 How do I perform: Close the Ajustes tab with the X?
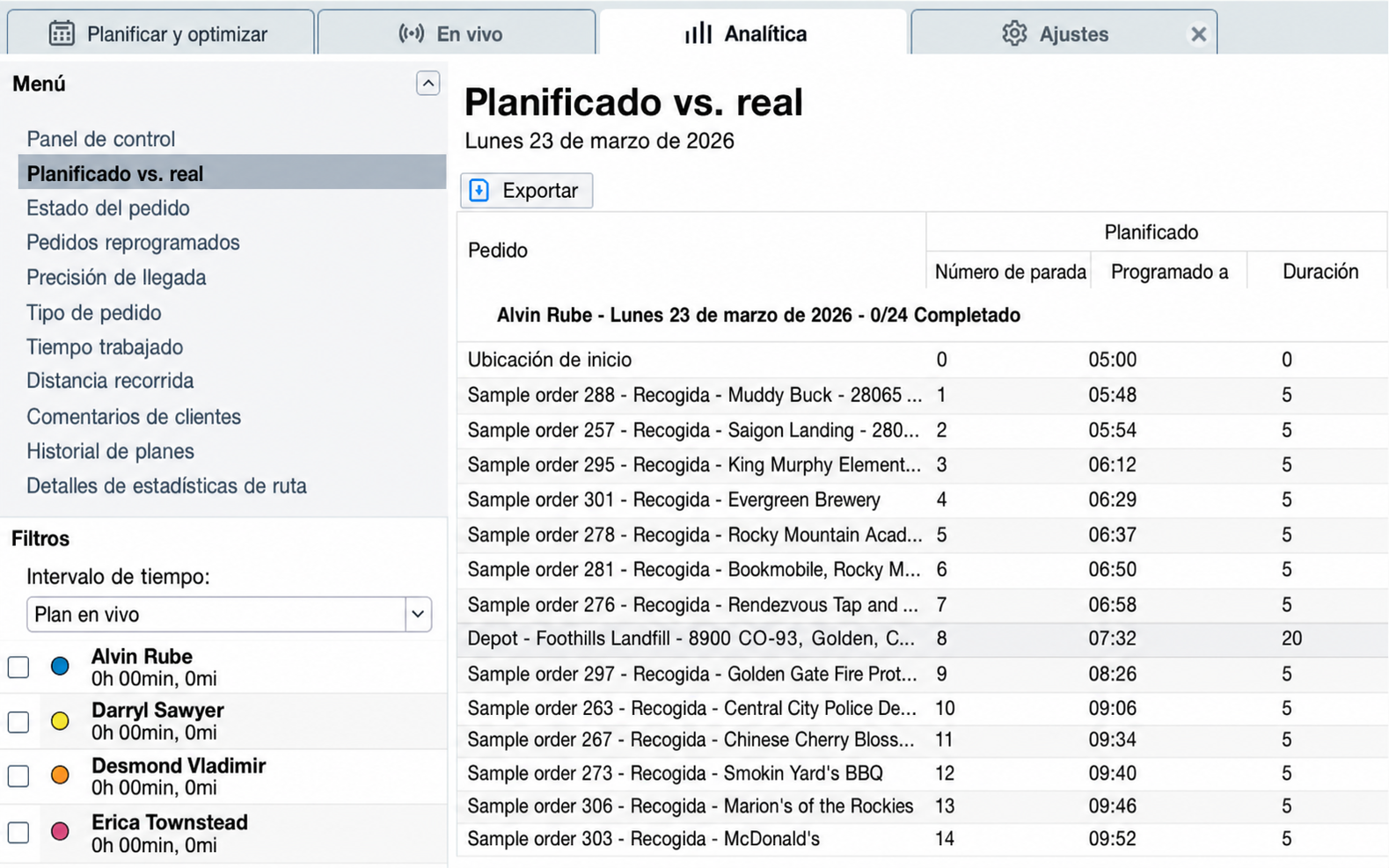tap(1198, 34)
